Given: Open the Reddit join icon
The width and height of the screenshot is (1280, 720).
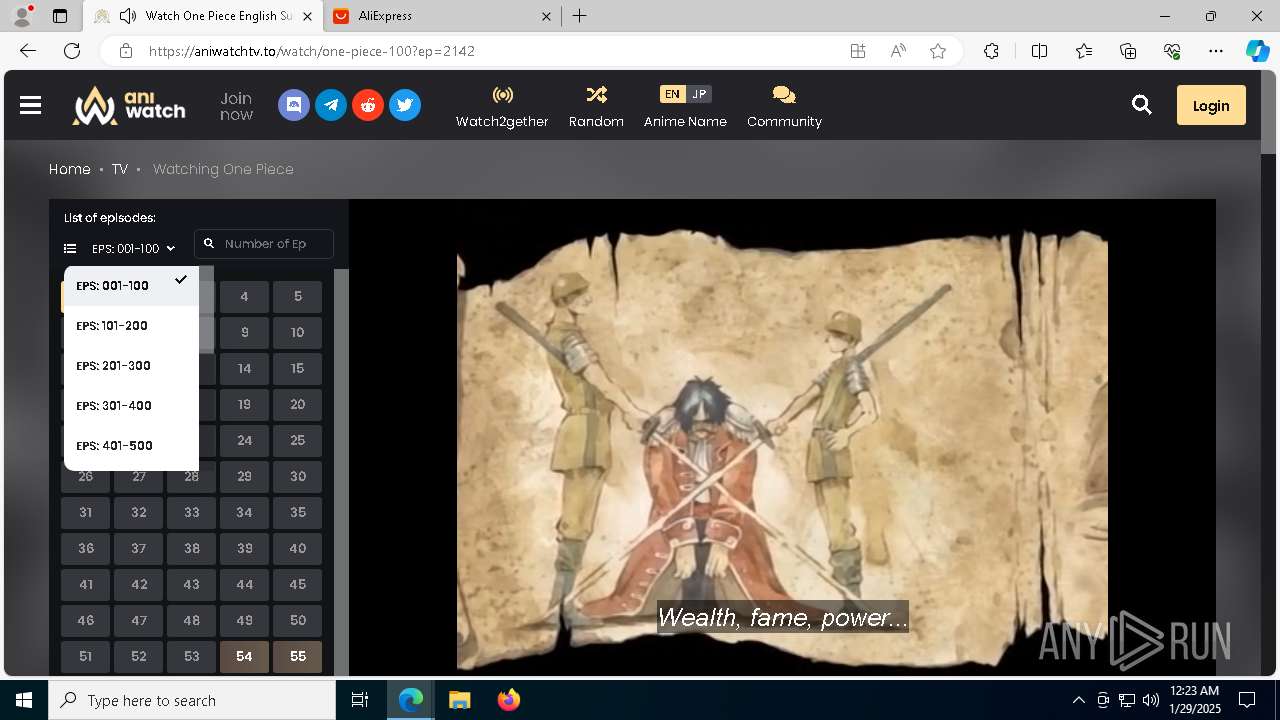Looking at the screenshot, I should point(368,105).
